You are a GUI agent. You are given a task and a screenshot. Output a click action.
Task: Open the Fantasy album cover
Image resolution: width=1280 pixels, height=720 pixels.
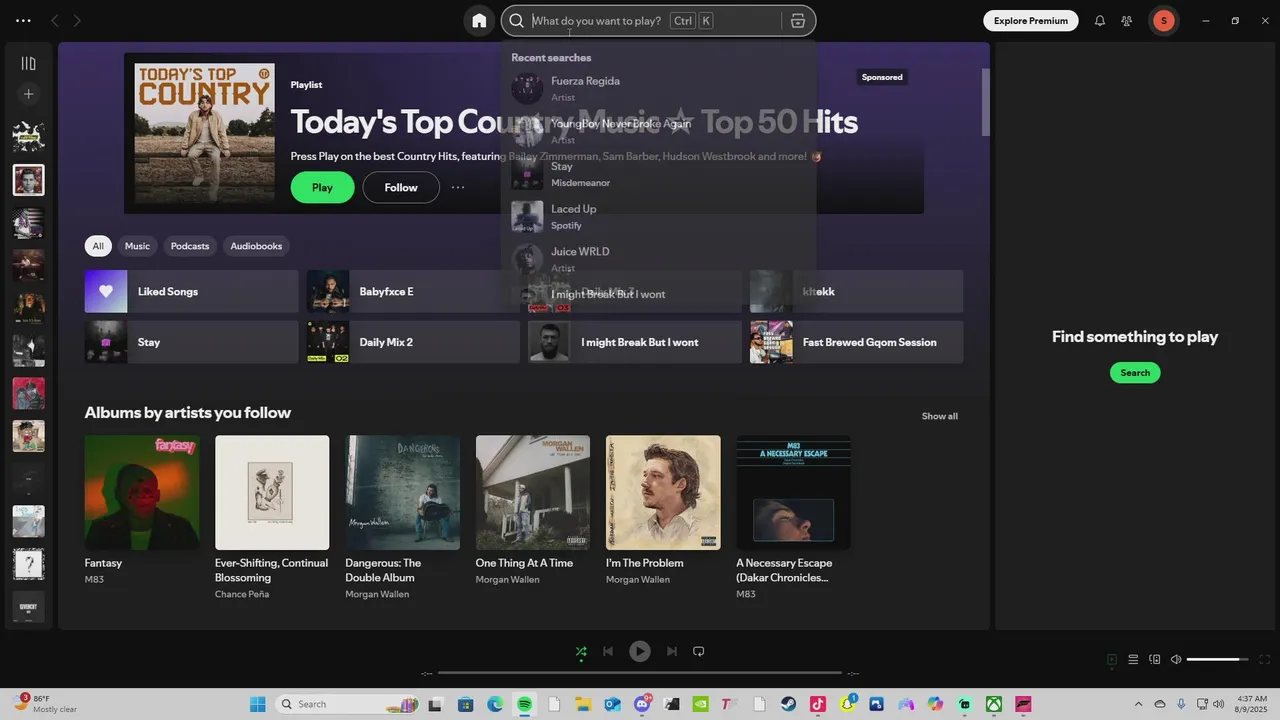[x=142, y=492]
